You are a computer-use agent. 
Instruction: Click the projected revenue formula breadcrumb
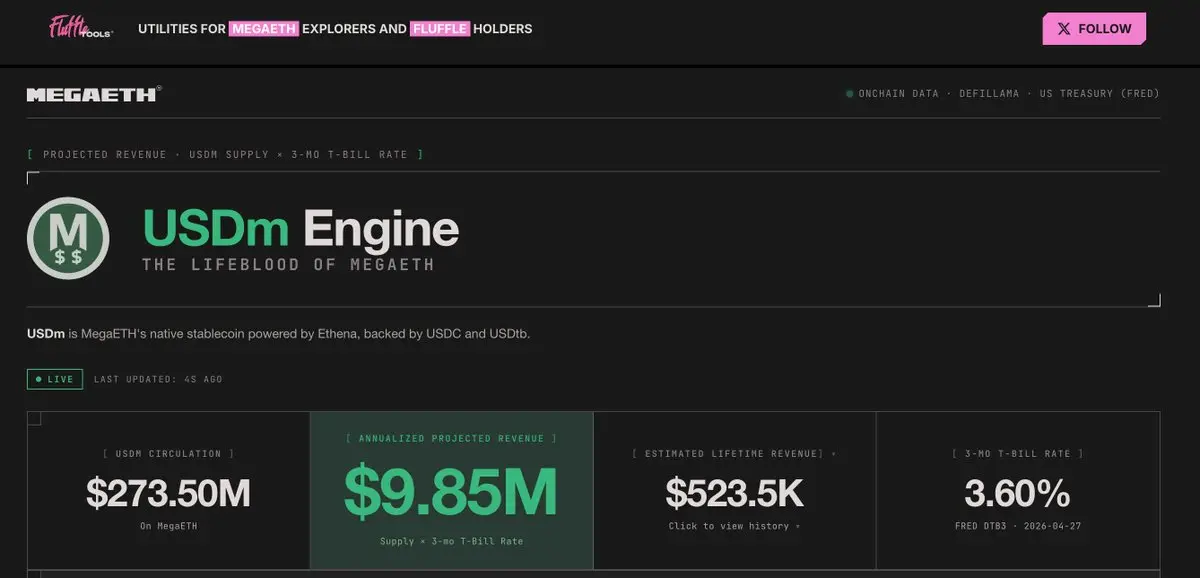coord(225,155)
